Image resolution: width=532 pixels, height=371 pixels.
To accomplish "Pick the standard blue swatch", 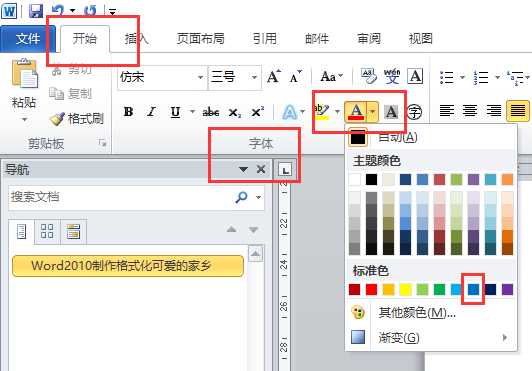I will 473,290.
